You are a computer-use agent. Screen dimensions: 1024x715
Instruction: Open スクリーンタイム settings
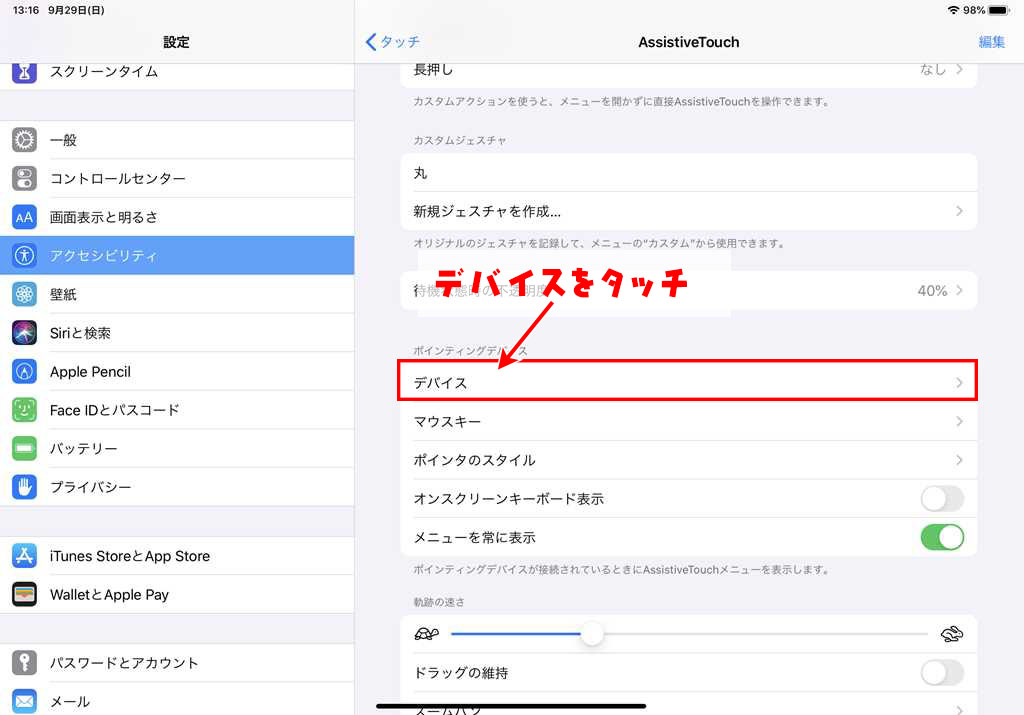[x=177, y=76]
